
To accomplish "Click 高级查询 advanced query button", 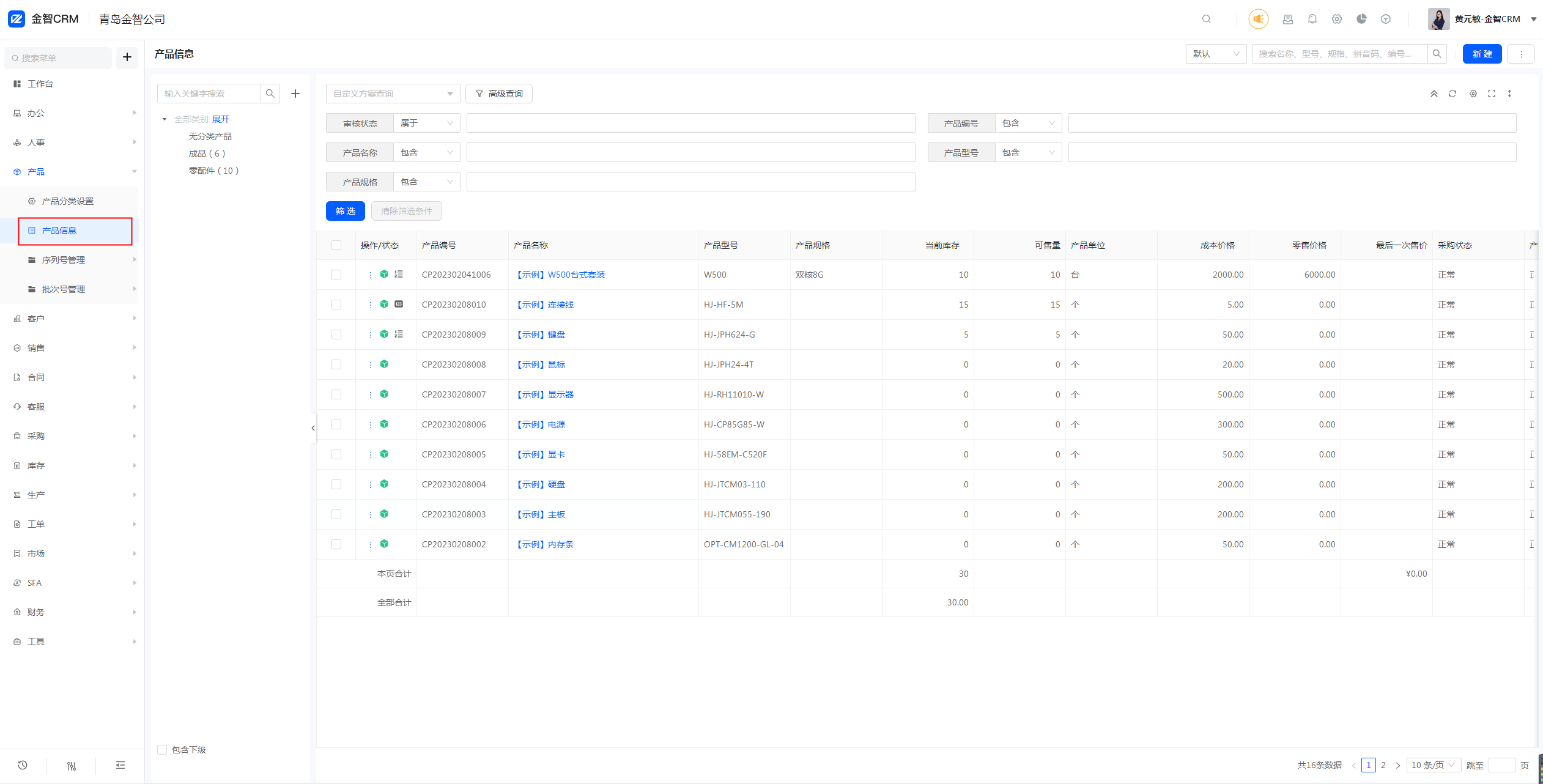I will (499, 94).
